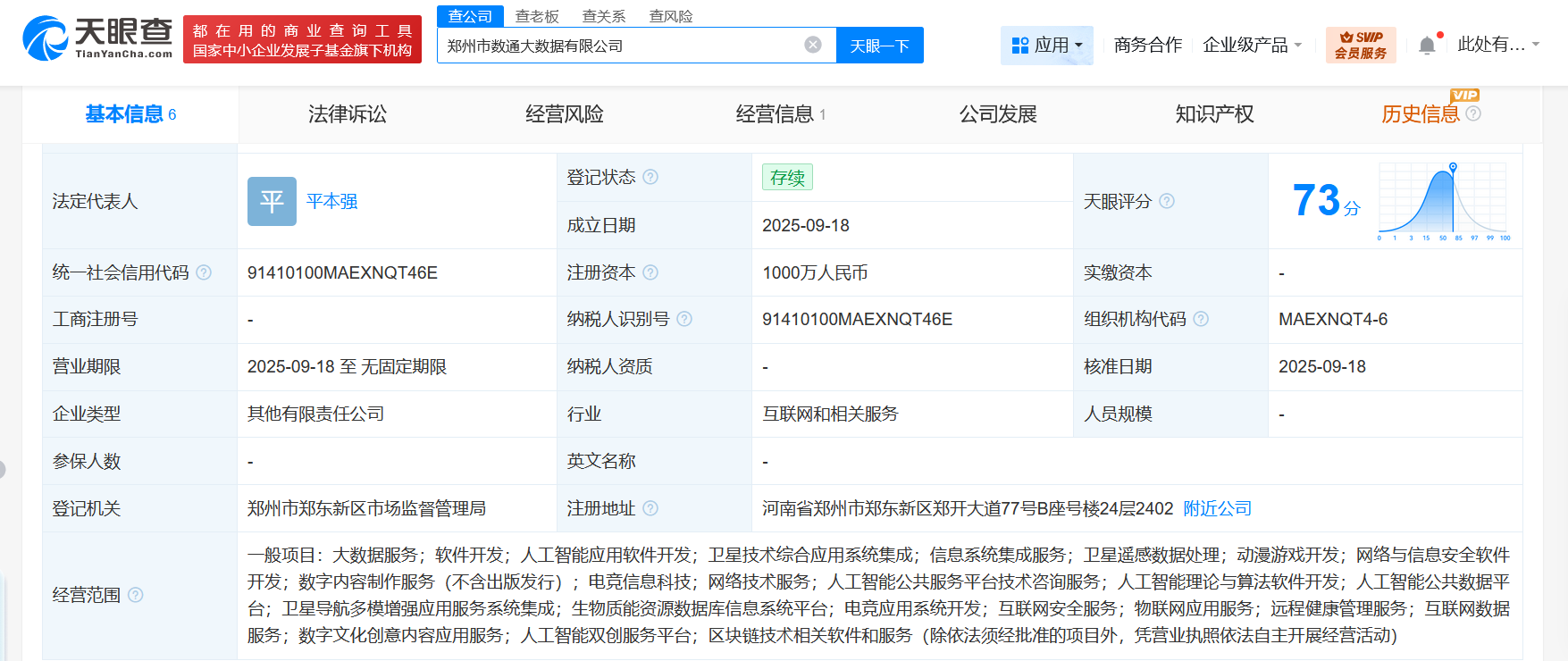Click help icon beside 登记状态
The height and width of the screenshot is (661, 1568).
click(650, 177)
